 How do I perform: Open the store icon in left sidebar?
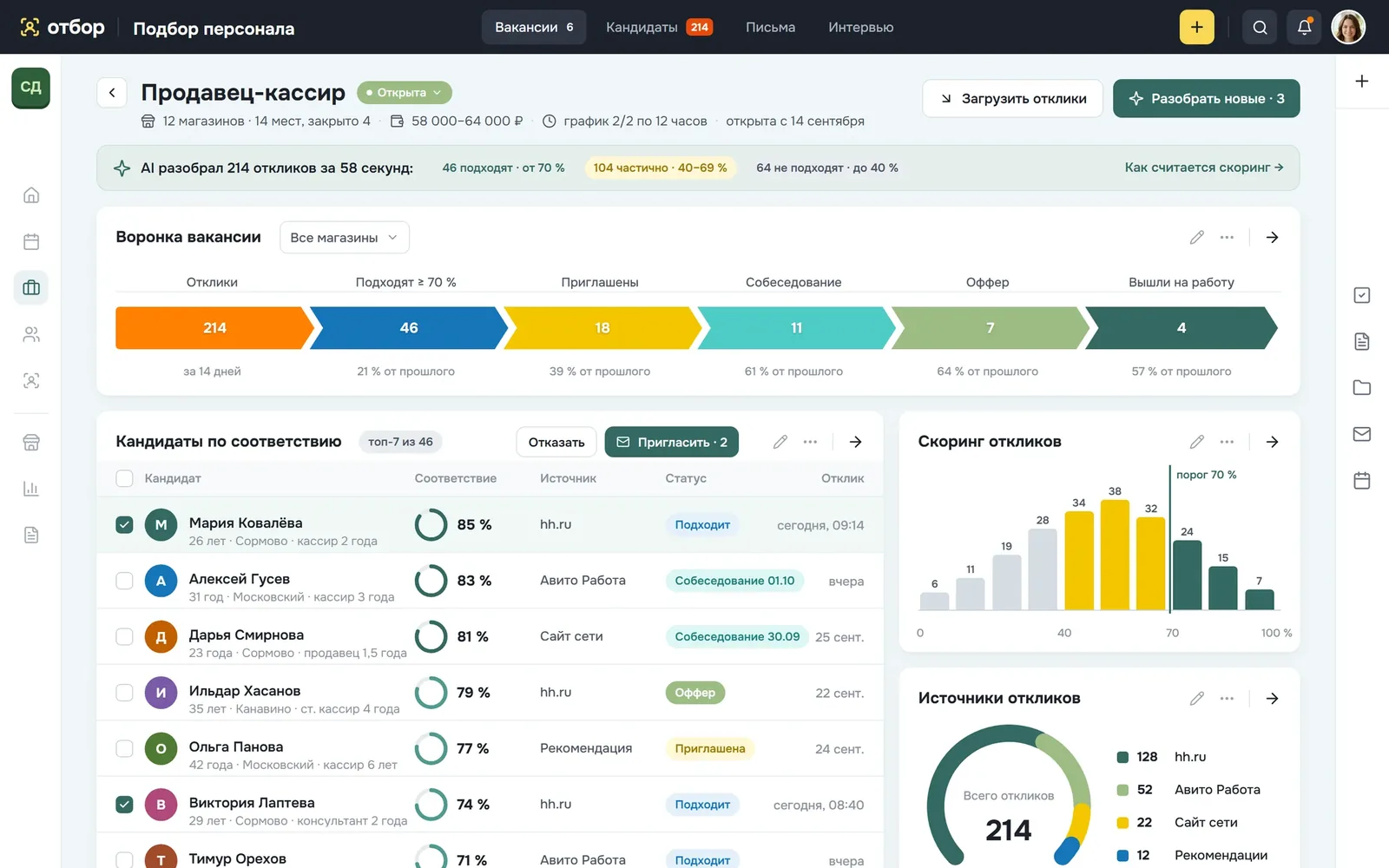tap(31, 443)
